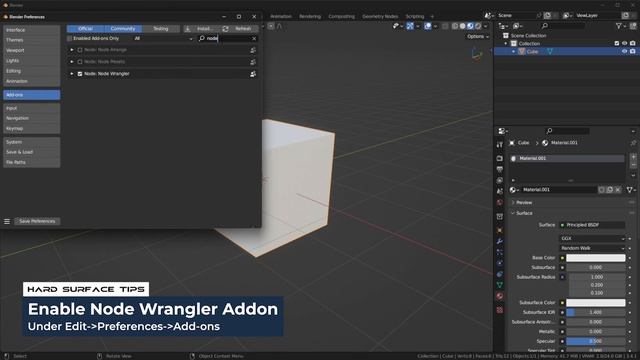This screenshot has height=360, width=640.
Task: Expand the Preview panel
Action: 513,202
